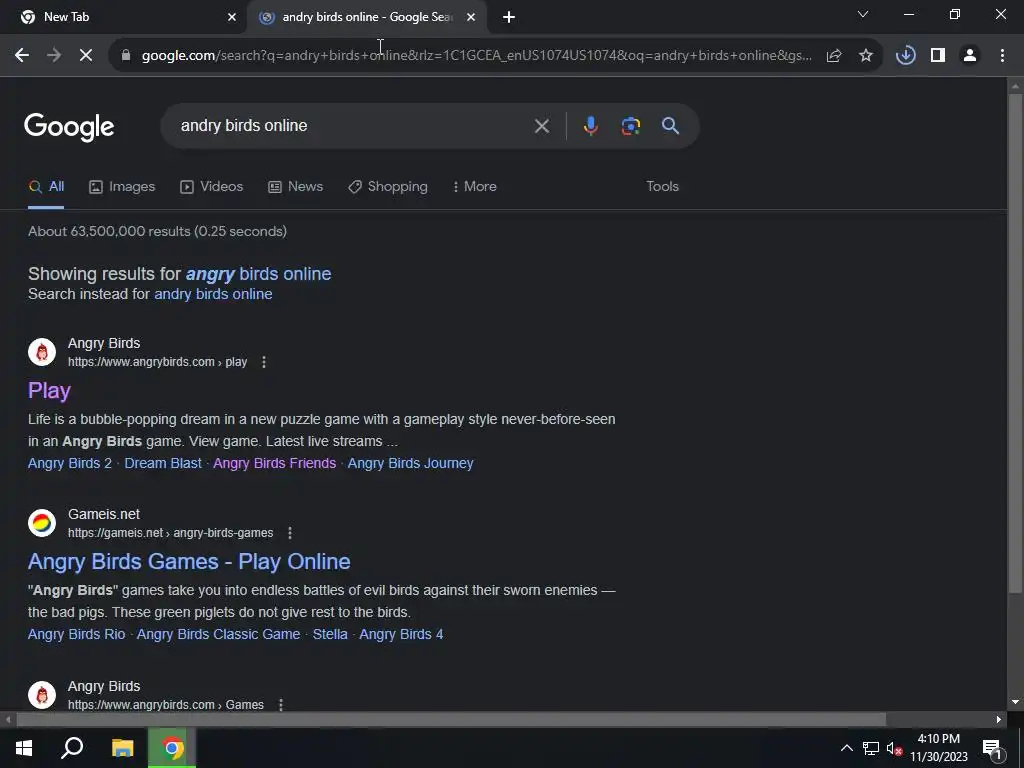Share this page via the share icon
Image resolution: width=1024 pixels, height=768 pixels.
[x=834, y=56]
